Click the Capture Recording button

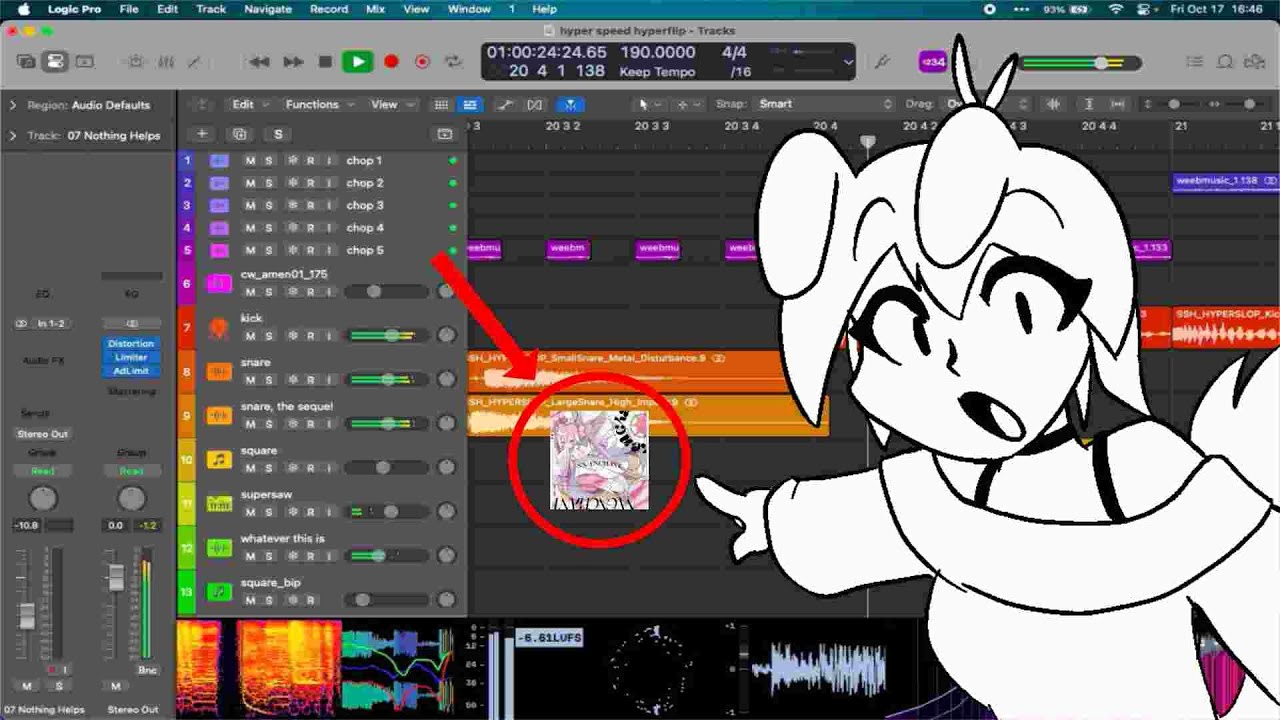pos(422,62)
